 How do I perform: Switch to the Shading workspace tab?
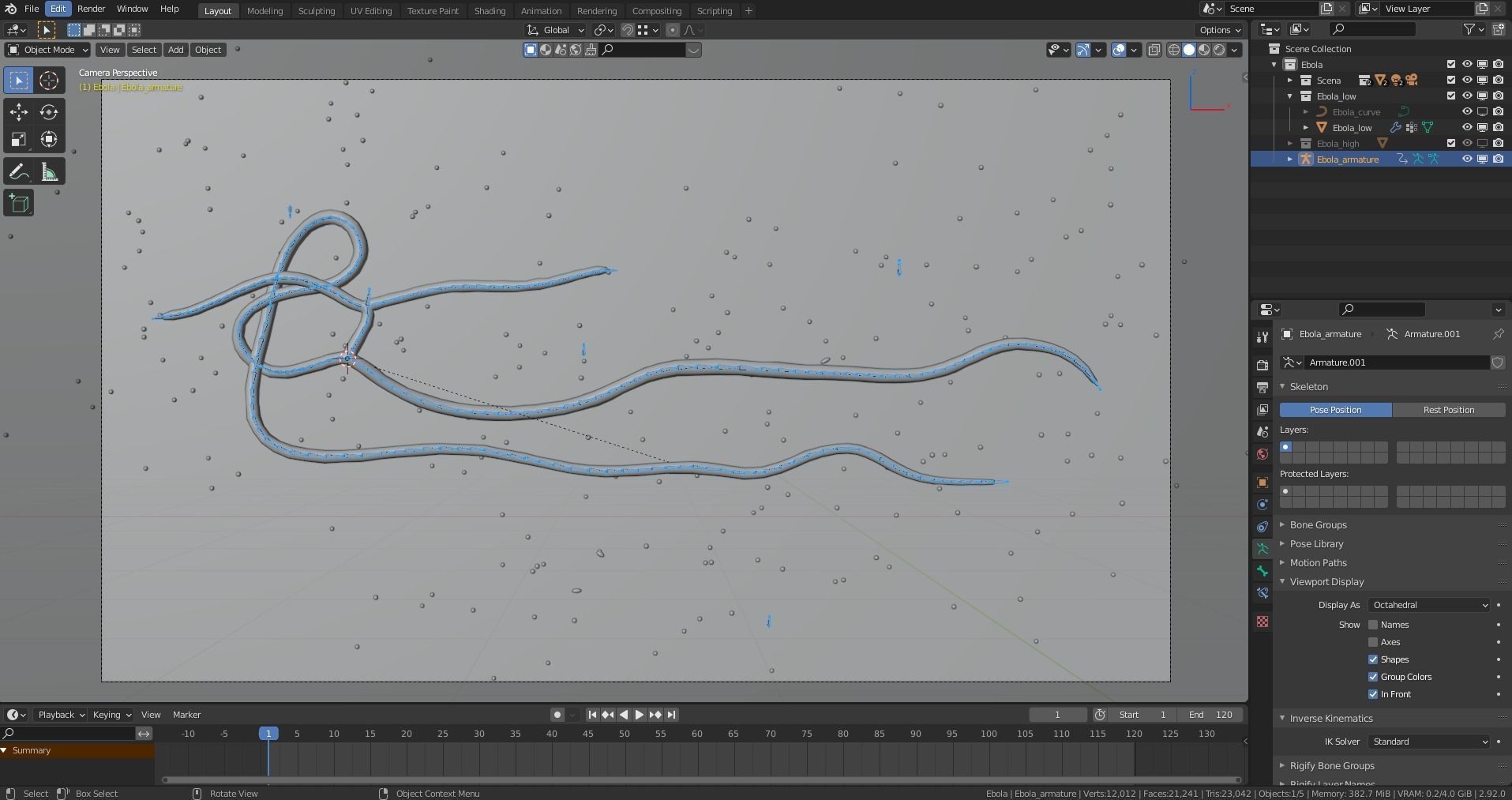(490, 11)
